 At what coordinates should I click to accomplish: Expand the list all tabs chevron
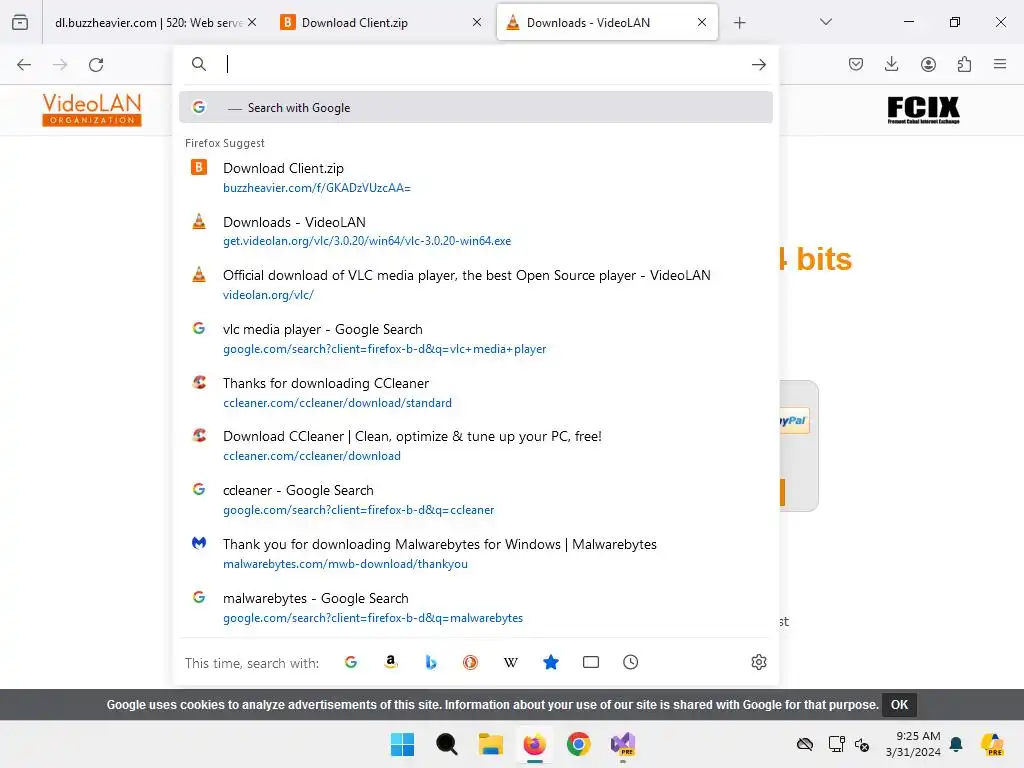[x=825, y=22]
